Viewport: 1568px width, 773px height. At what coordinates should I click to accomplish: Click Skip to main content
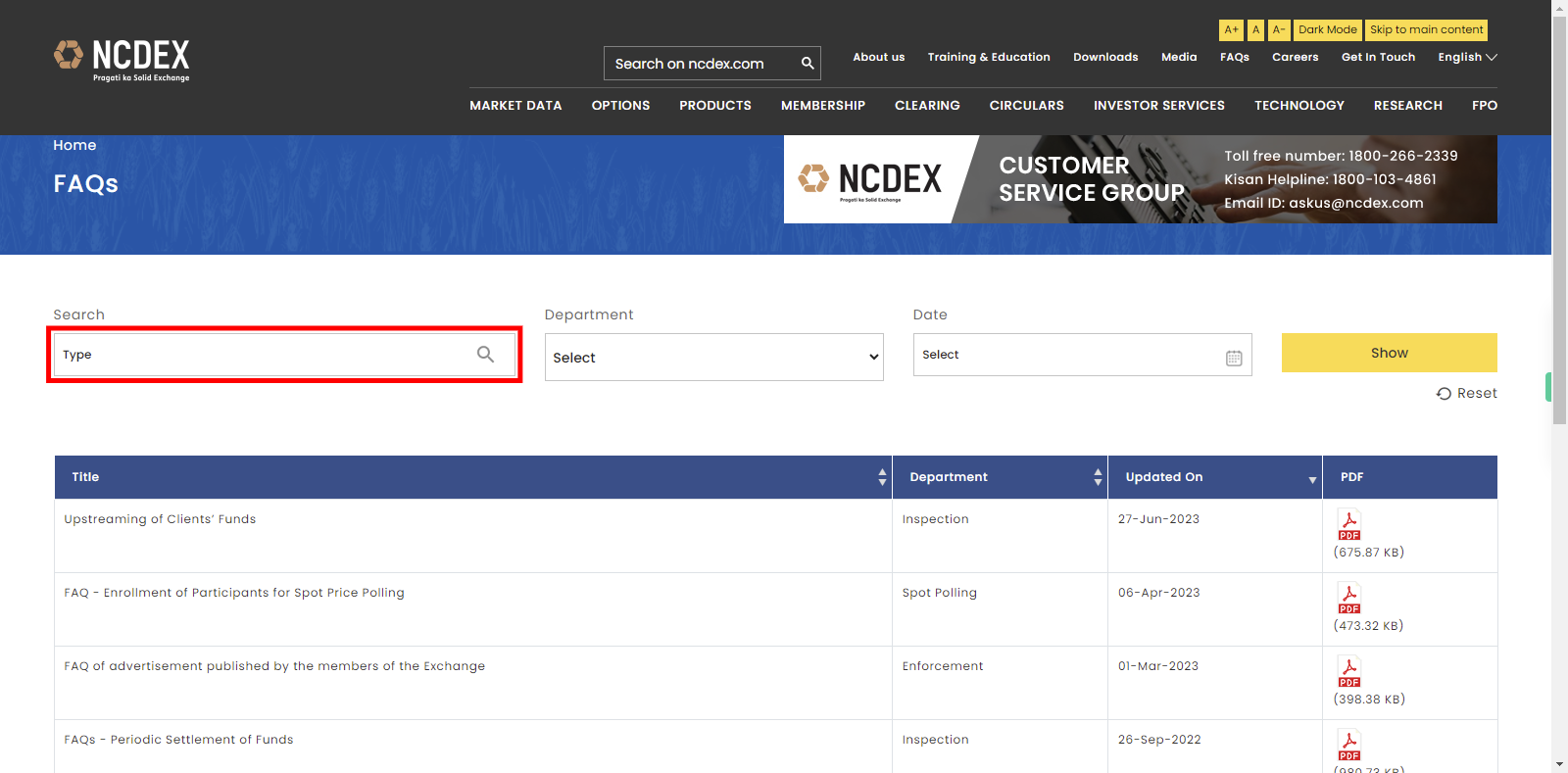click(1426, 30)
